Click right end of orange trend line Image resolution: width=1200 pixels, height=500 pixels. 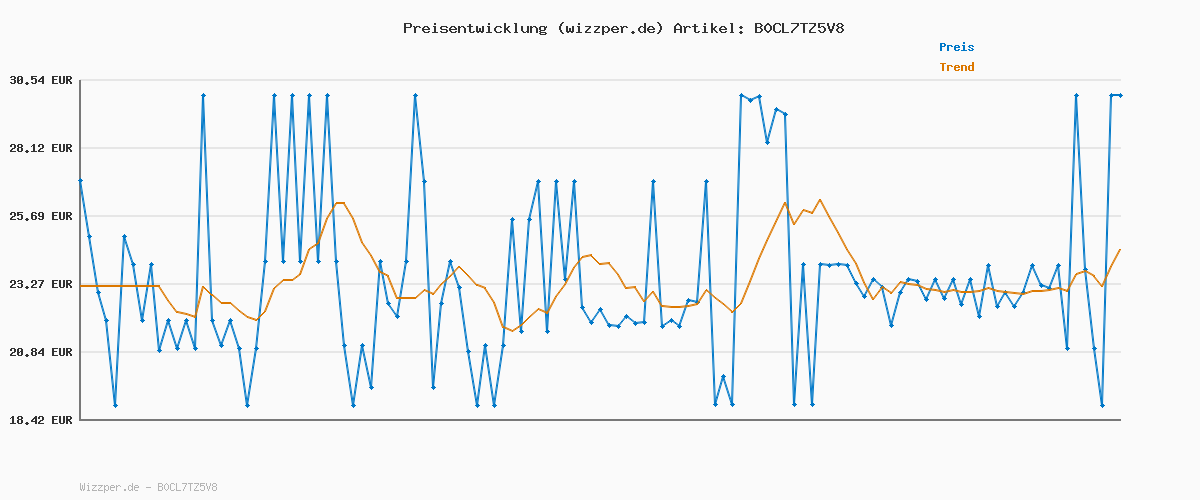pyautogui.click(x=1120, y=249)
